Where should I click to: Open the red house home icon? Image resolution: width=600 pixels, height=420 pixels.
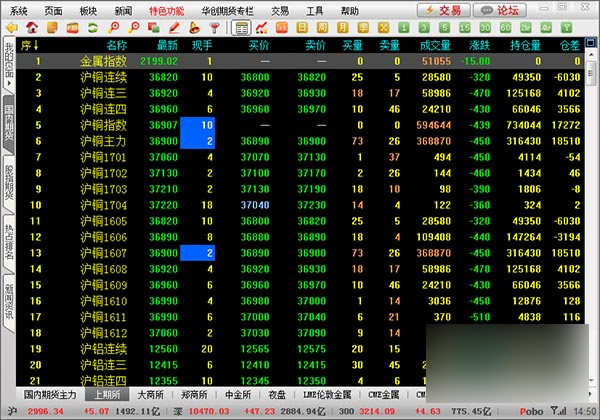(32, 28)
